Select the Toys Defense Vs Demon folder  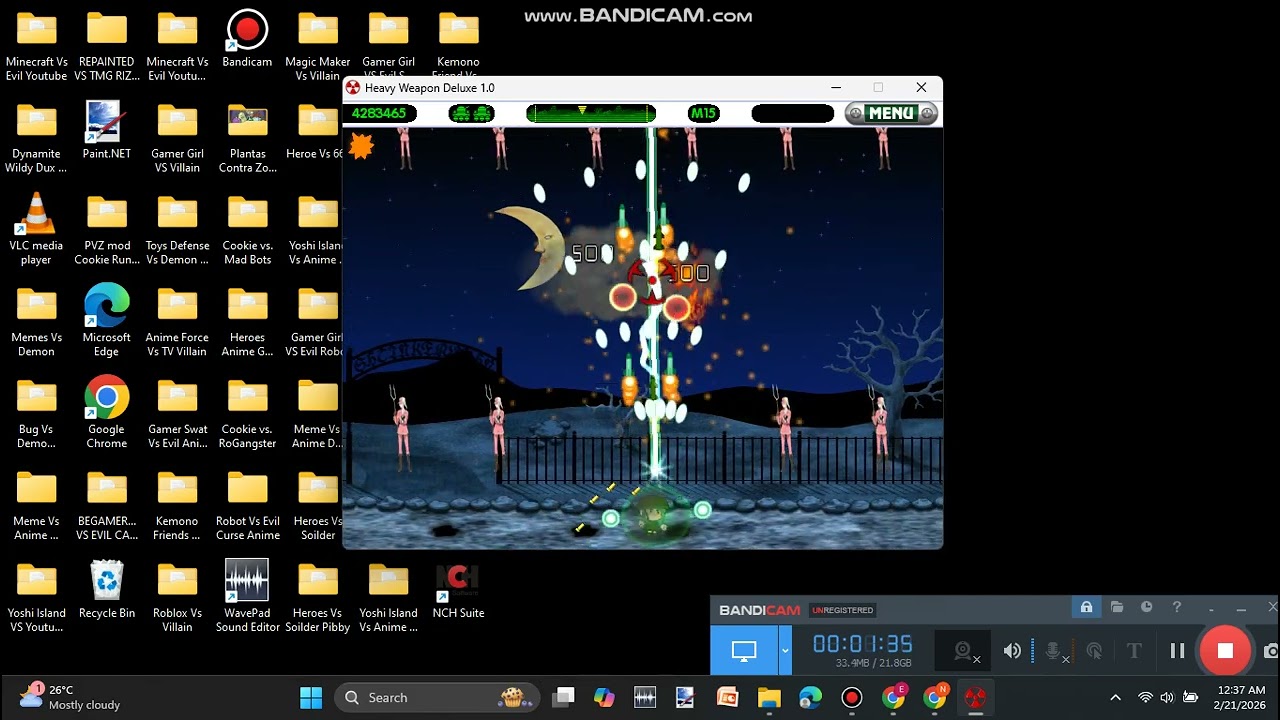point(177,230)
